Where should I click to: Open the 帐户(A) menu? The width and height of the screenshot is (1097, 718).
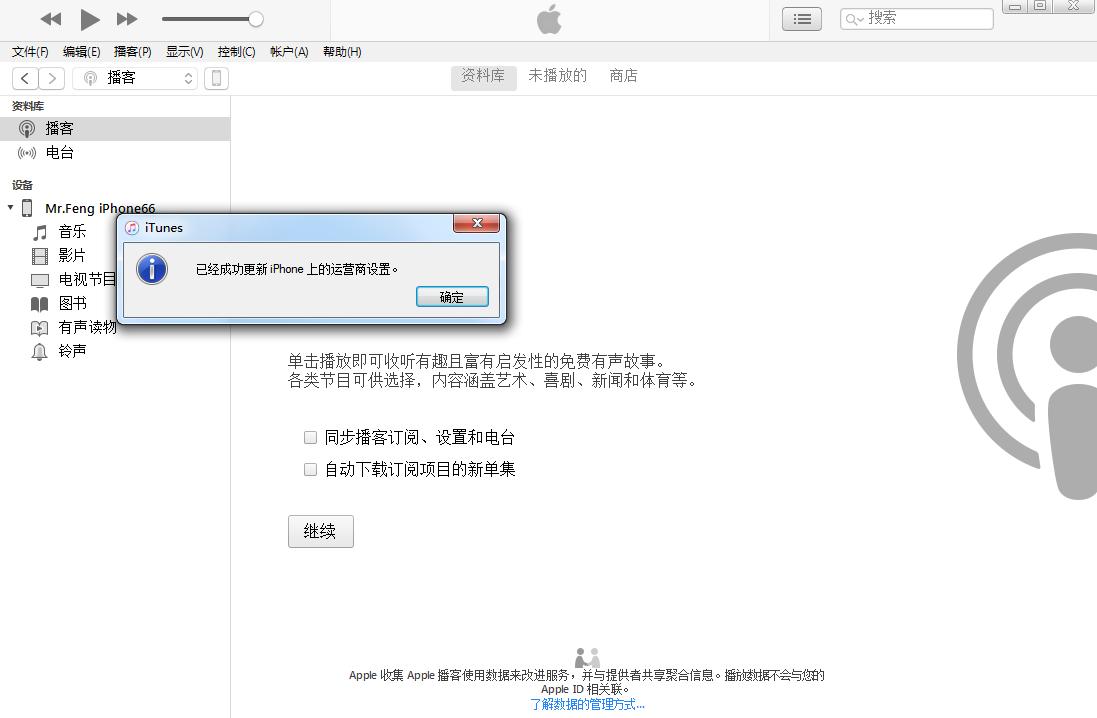pyautogui.click(x=289, y=52)
